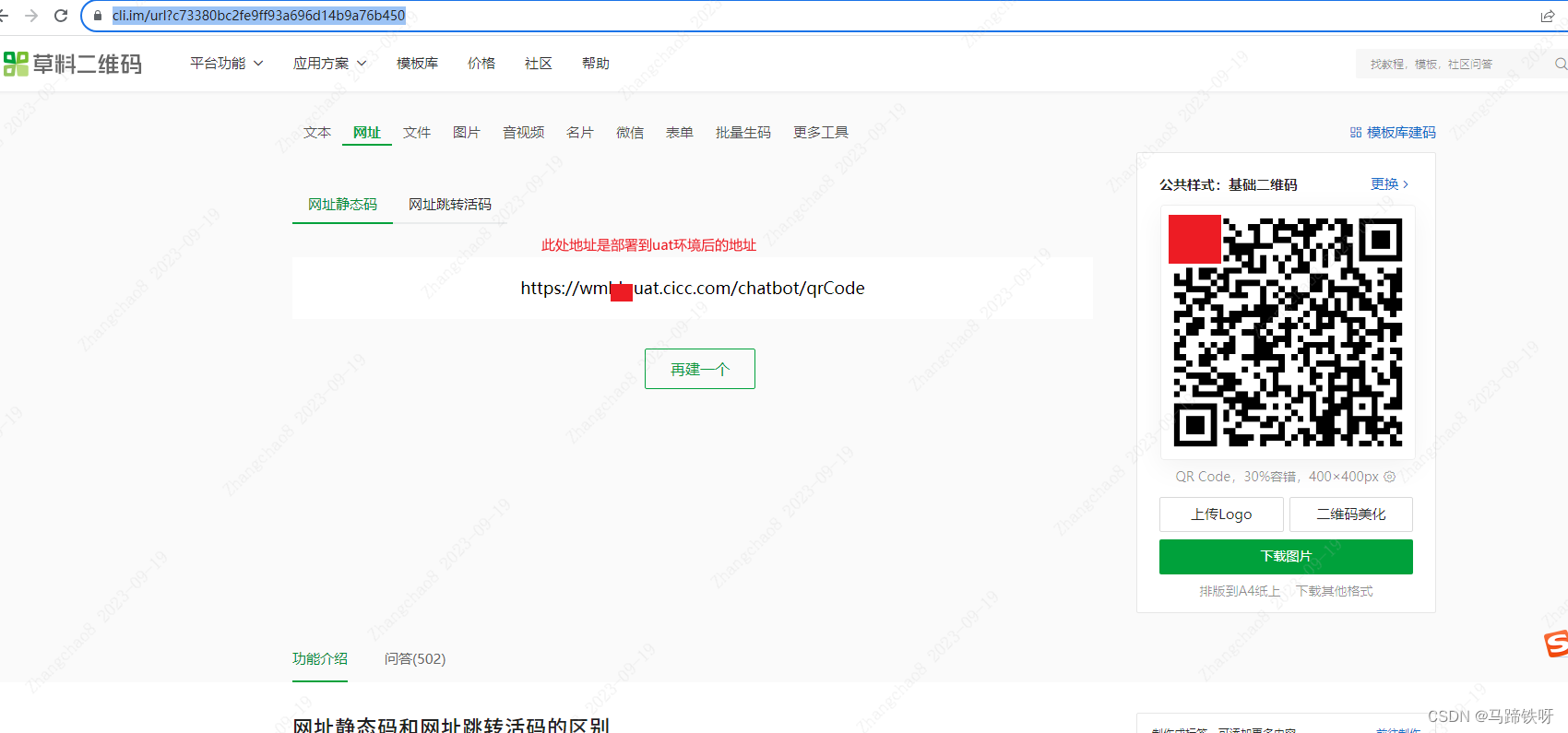
Task: Click the 再建一个 button
Action: coord(700,369)
